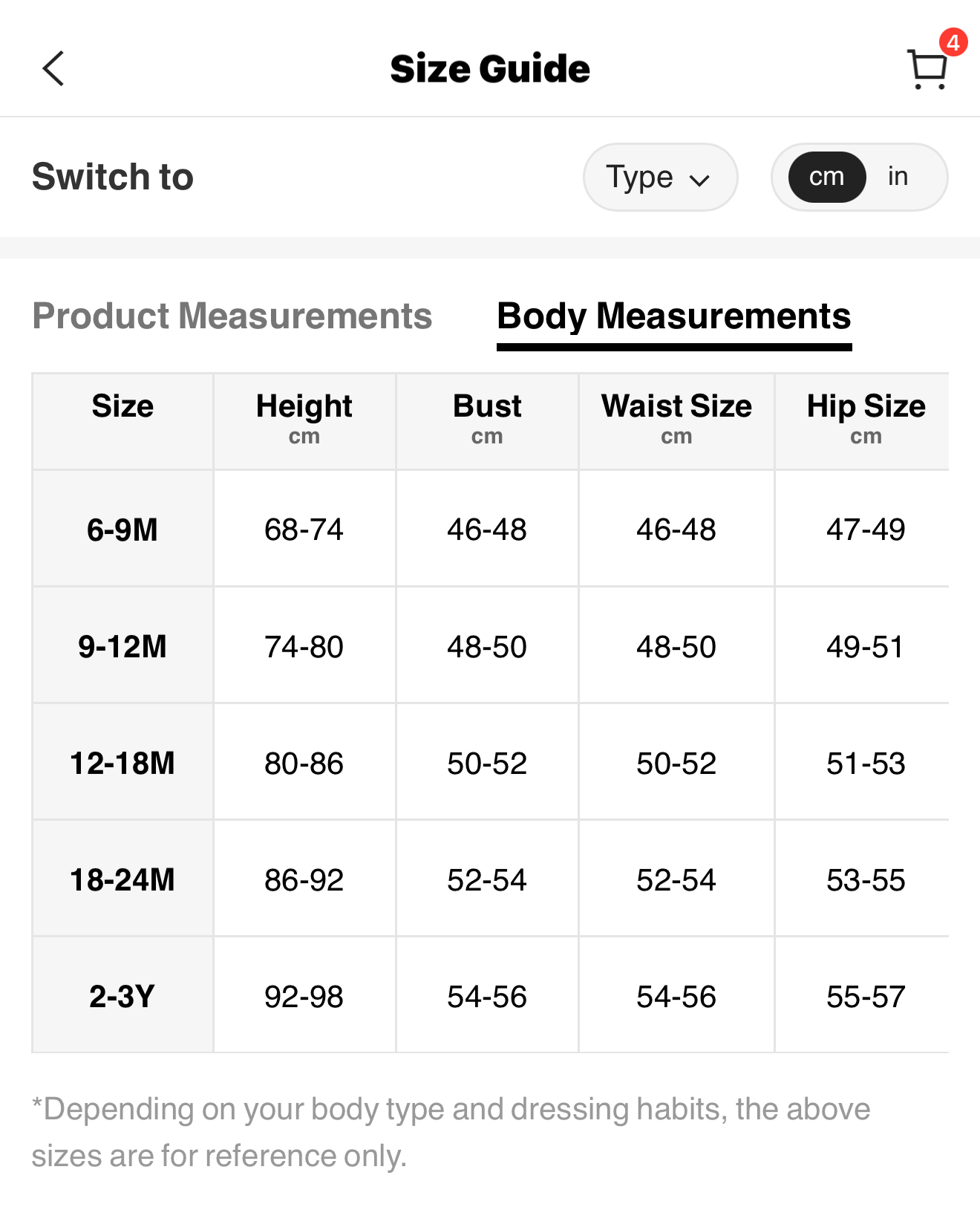The height and width of the screenshot is (1207, 980).
Task: Select the Body Measurements tab
Action: coord(673,316)
